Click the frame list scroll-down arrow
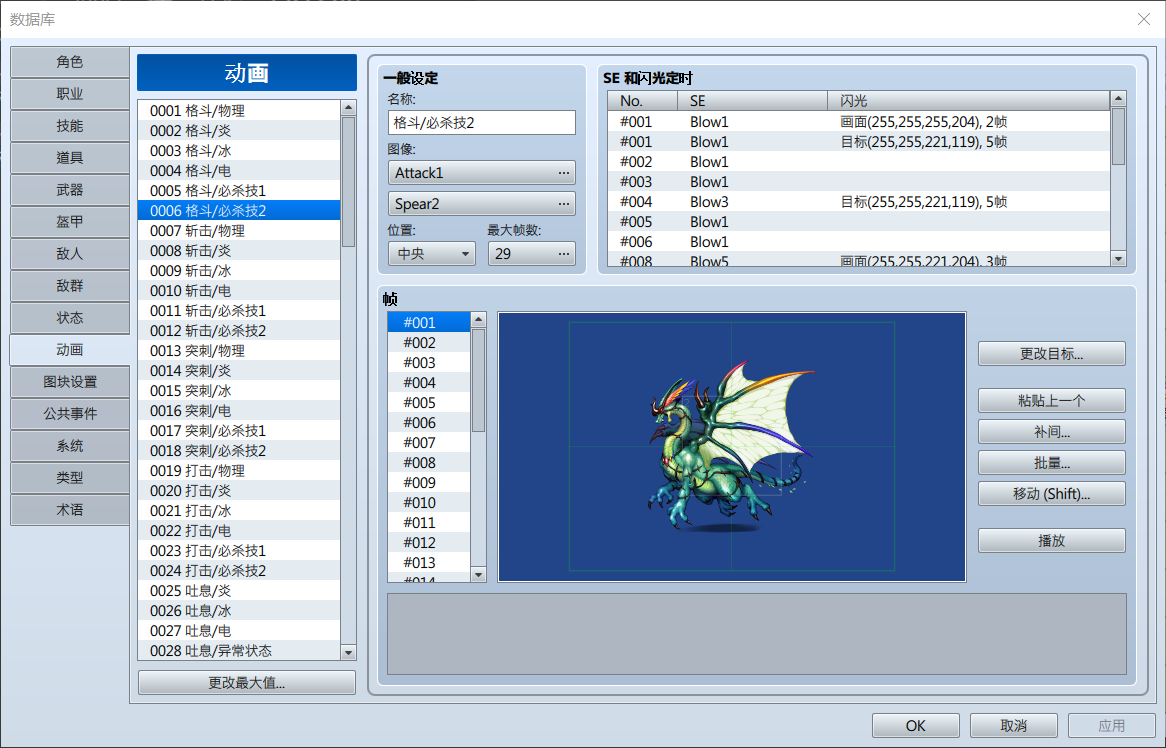1166x748 pixels. point(478,574)
